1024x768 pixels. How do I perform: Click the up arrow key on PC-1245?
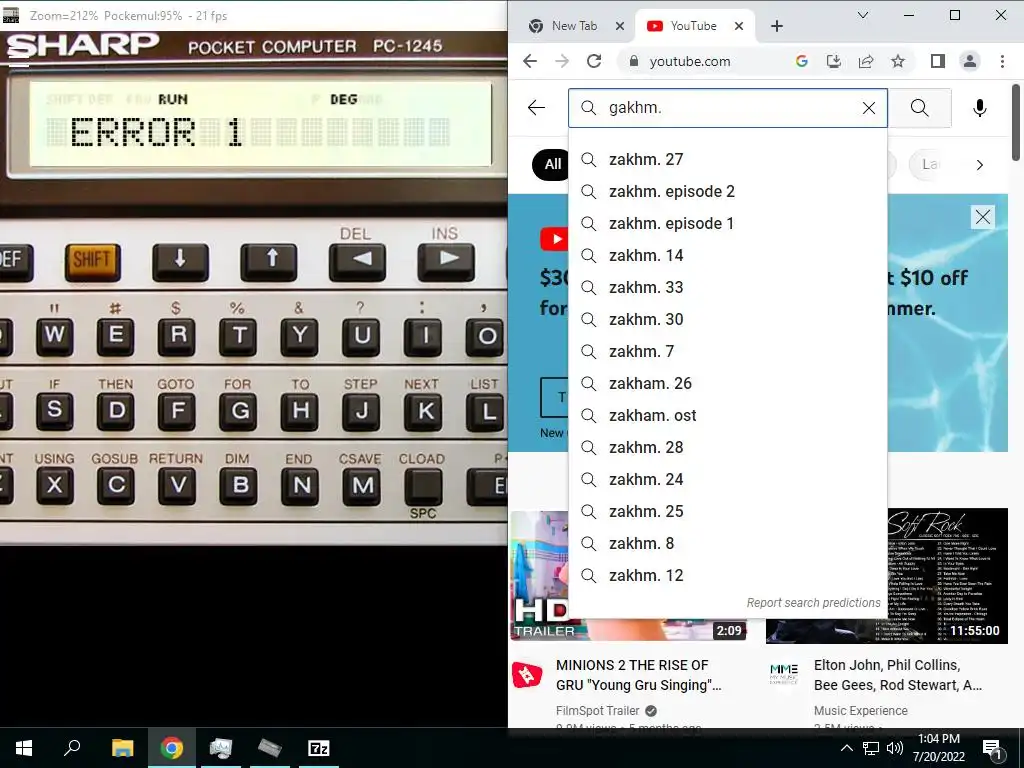click(268, 261)
